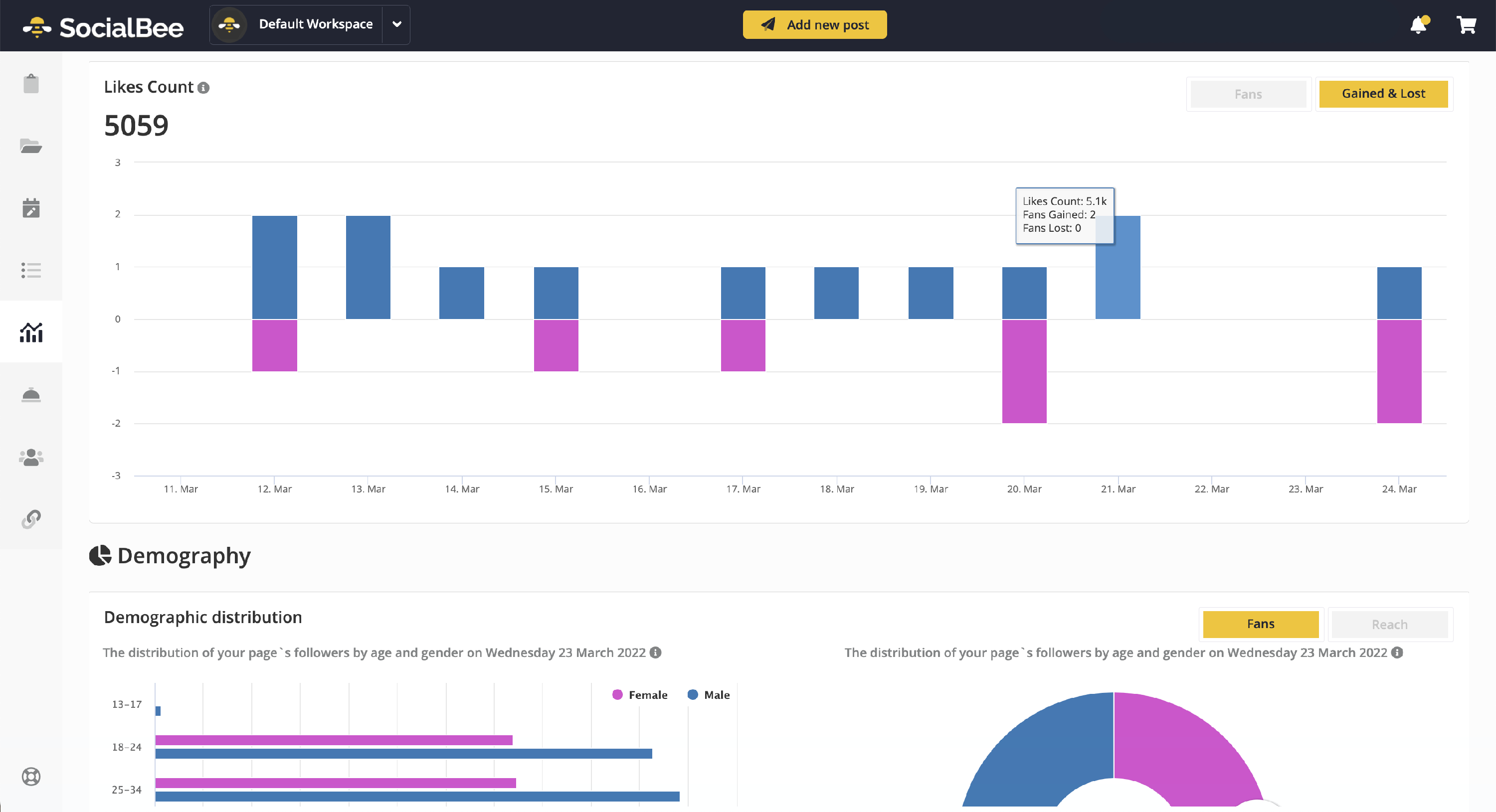The width and height of the screenshot is (1496, 812).
Task: Click the Demographic distribution heading
Action: 202,617
